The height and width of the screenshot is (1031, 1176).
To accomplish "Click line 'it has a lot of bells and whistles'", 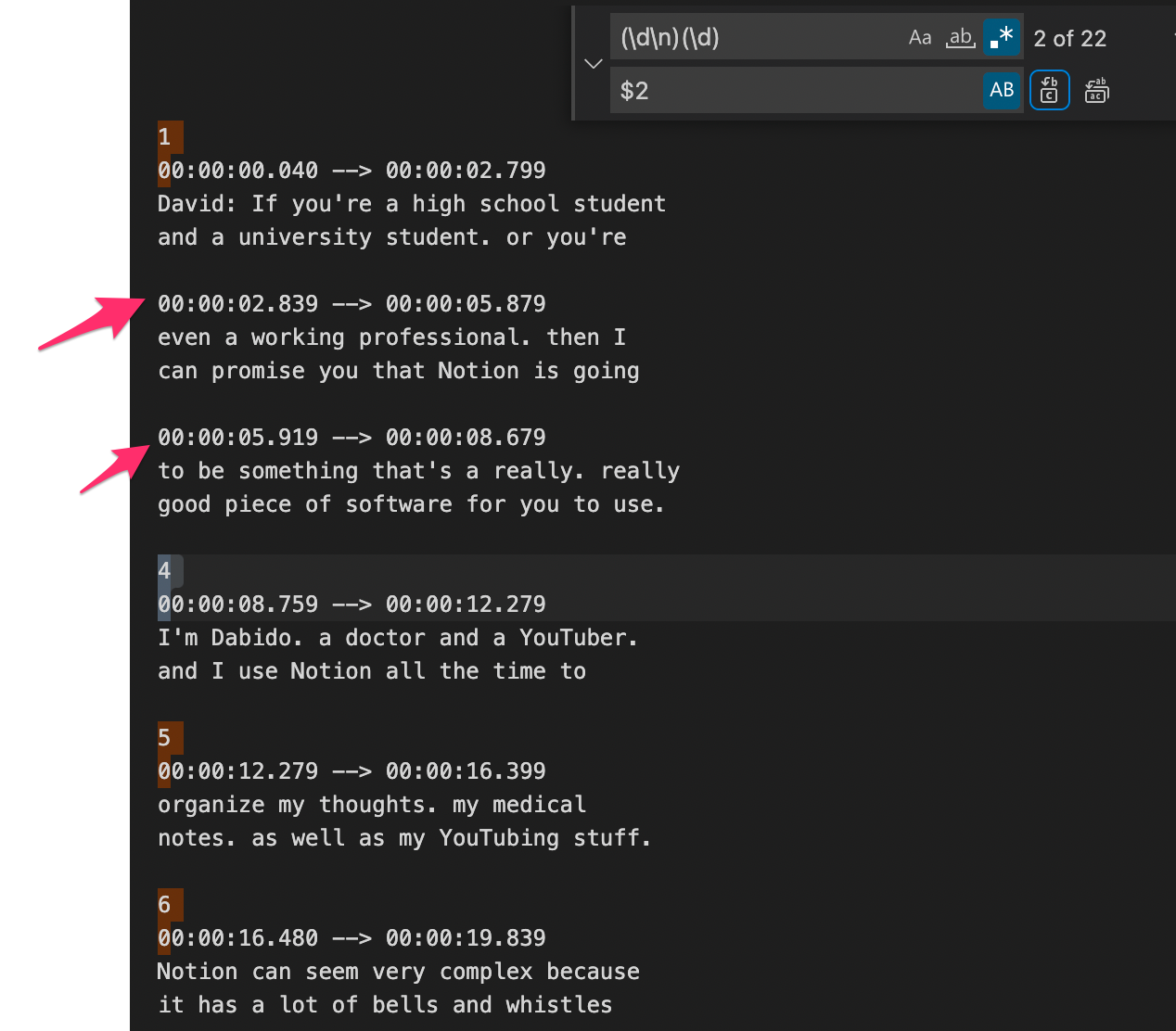I will 386,1005.
